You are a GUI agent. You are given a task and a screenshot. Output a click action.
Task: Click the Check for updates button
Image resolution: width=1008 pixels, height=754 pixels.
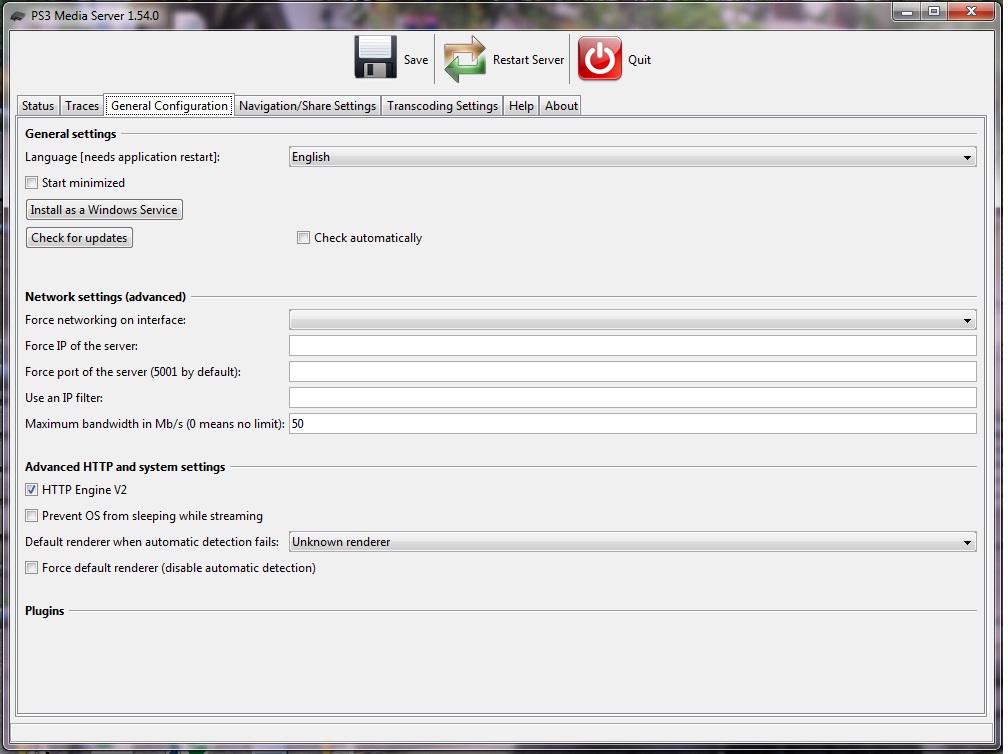(79, 238)
